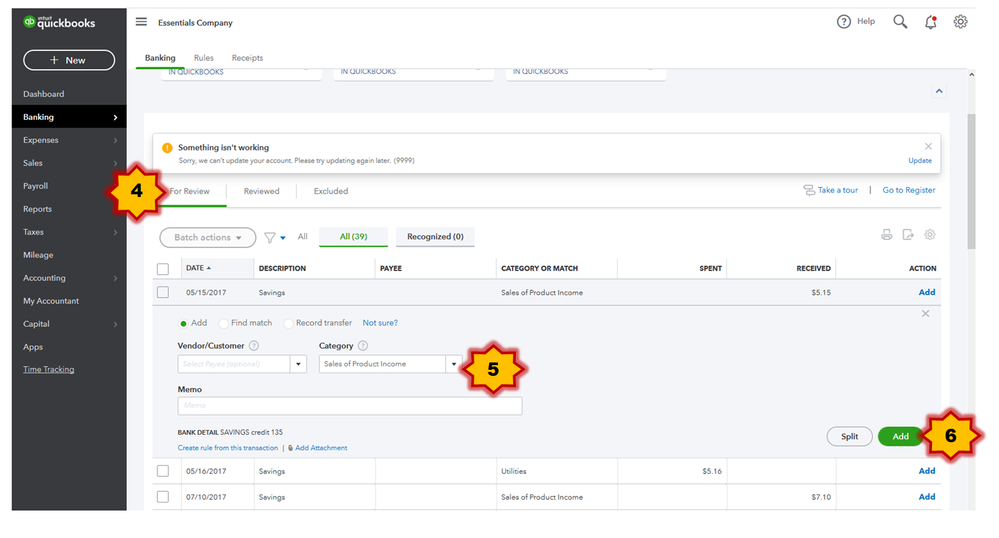The image size is (999, 538).
Task: Click Update link in alert
Action: point(920,161)
